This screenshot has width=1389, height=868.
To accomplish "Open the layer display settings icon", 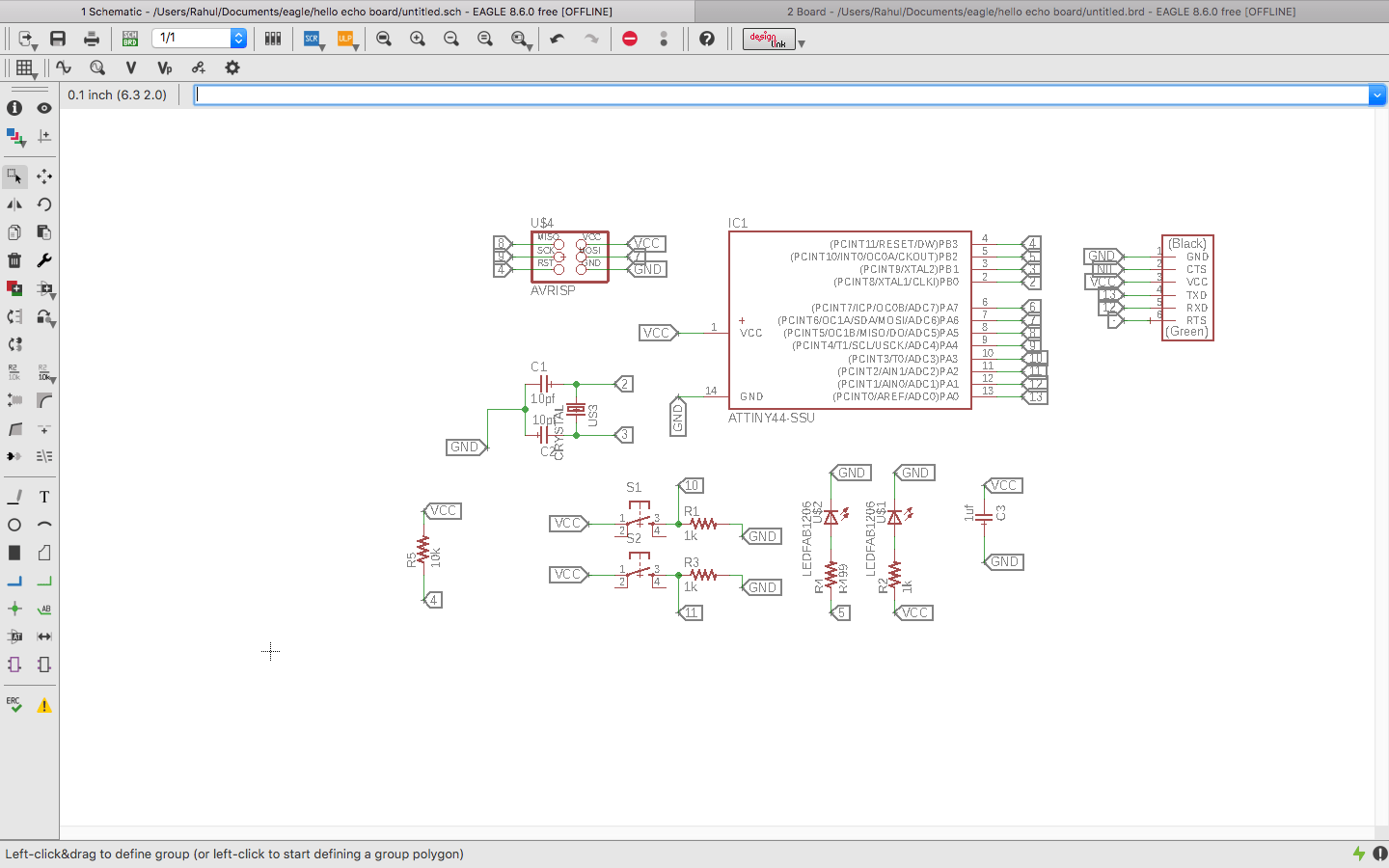I will [15, 137].
